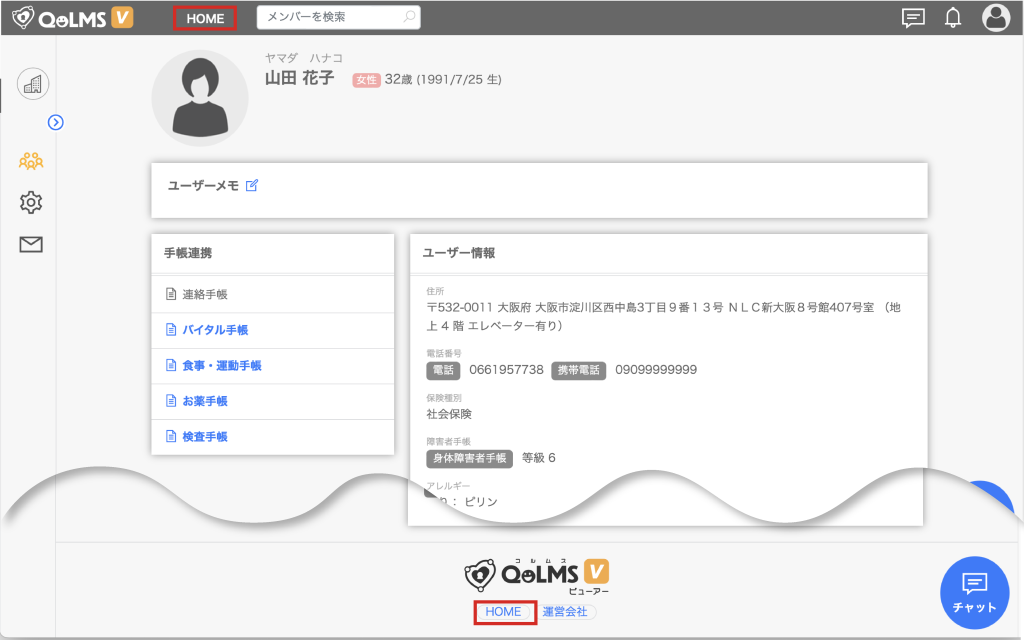Open the members group icon in sidebar

(31, 160)
